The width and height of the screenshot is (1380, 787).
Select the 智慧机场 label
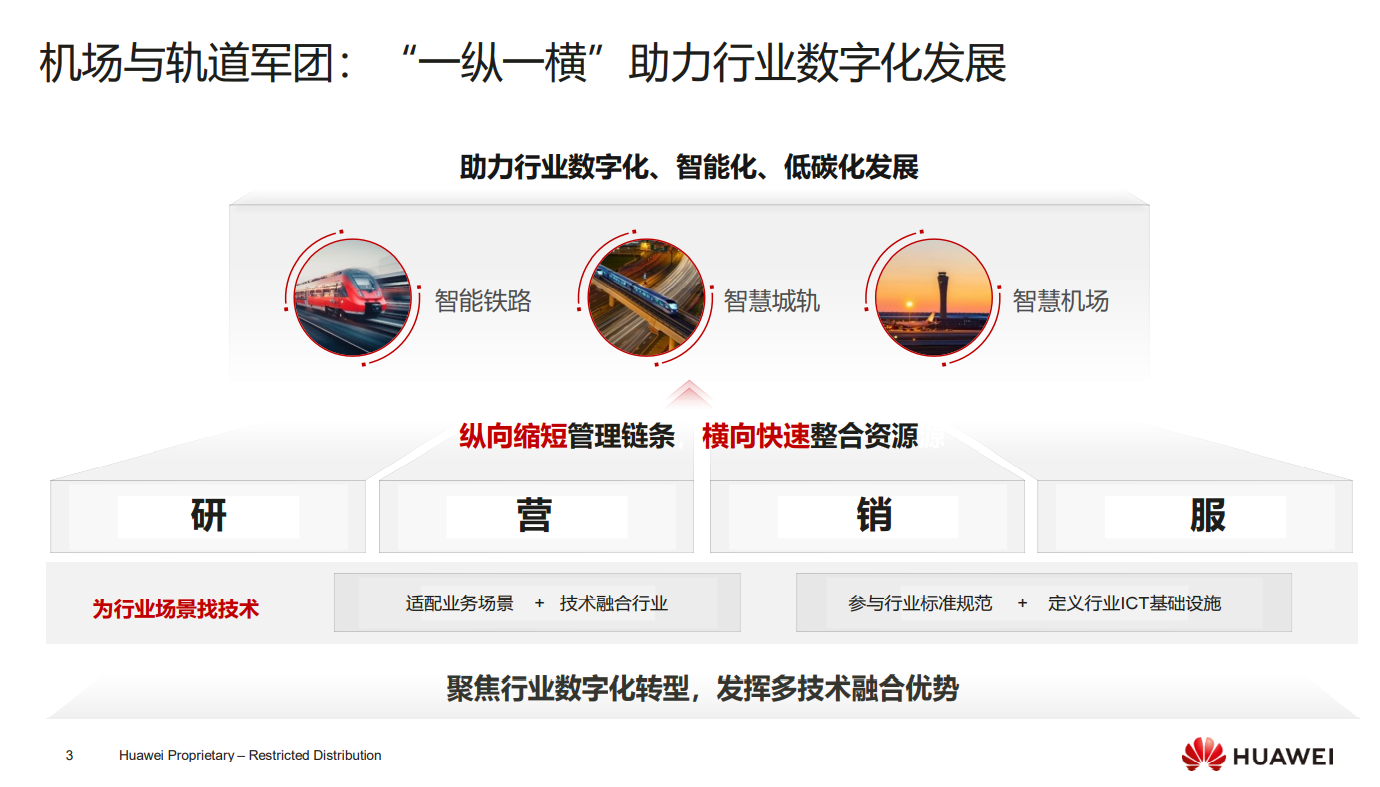1061,301
